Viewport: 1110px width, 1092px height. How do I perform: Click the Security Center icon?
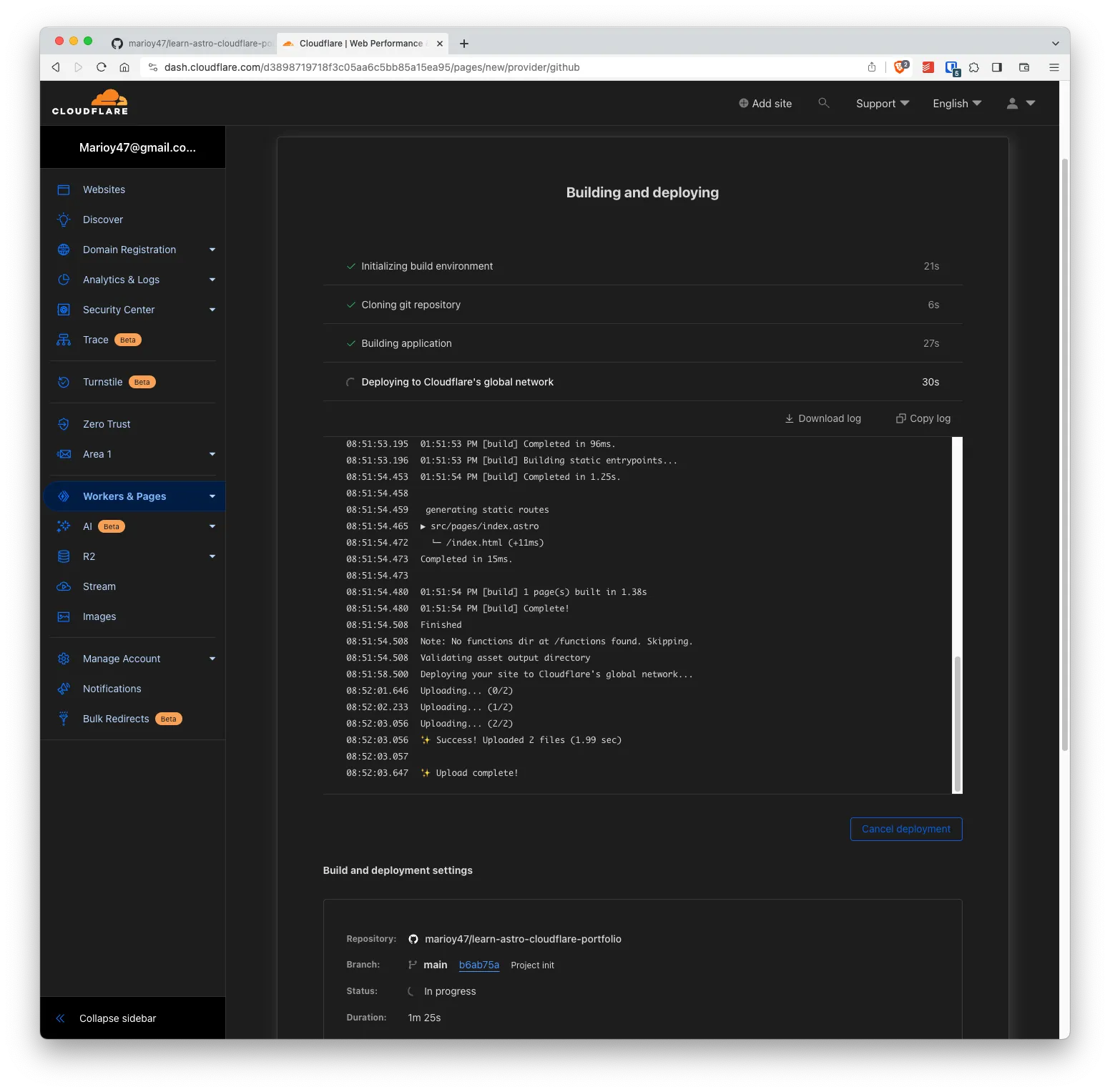coord(64,310)
